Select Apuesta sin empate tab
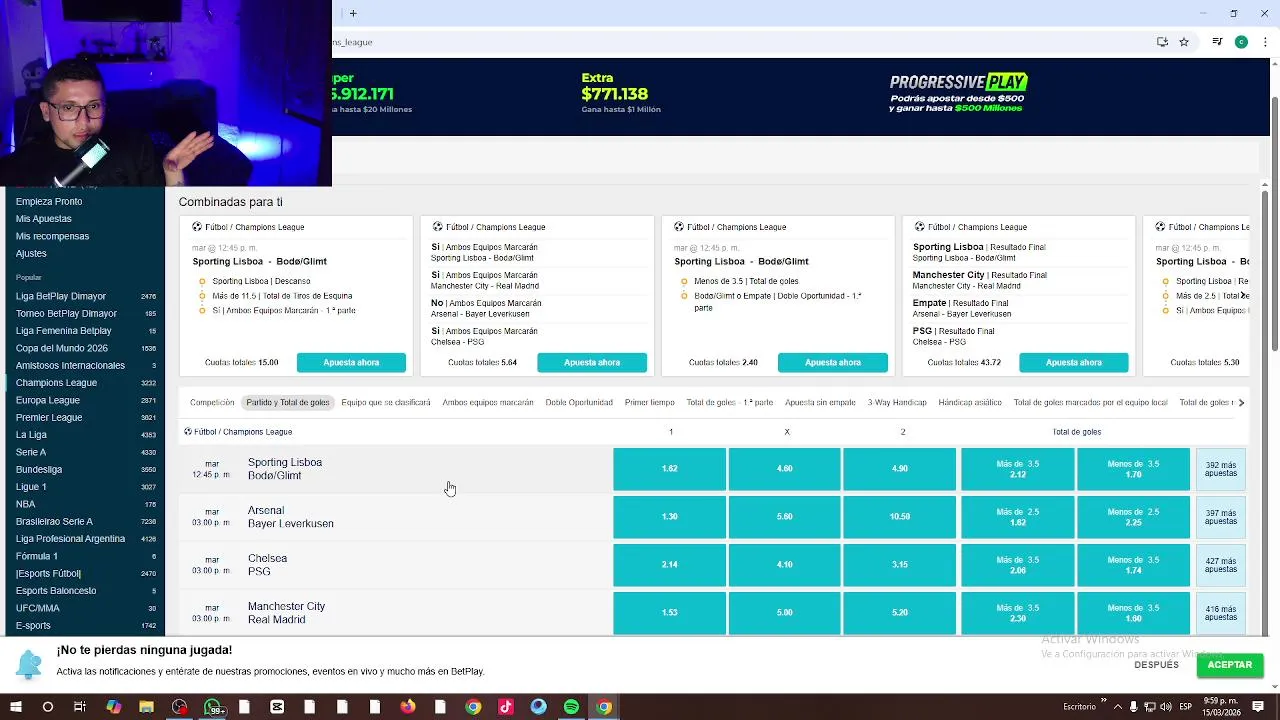This screenshot has height=720, width=1280. tap(820, 402)
